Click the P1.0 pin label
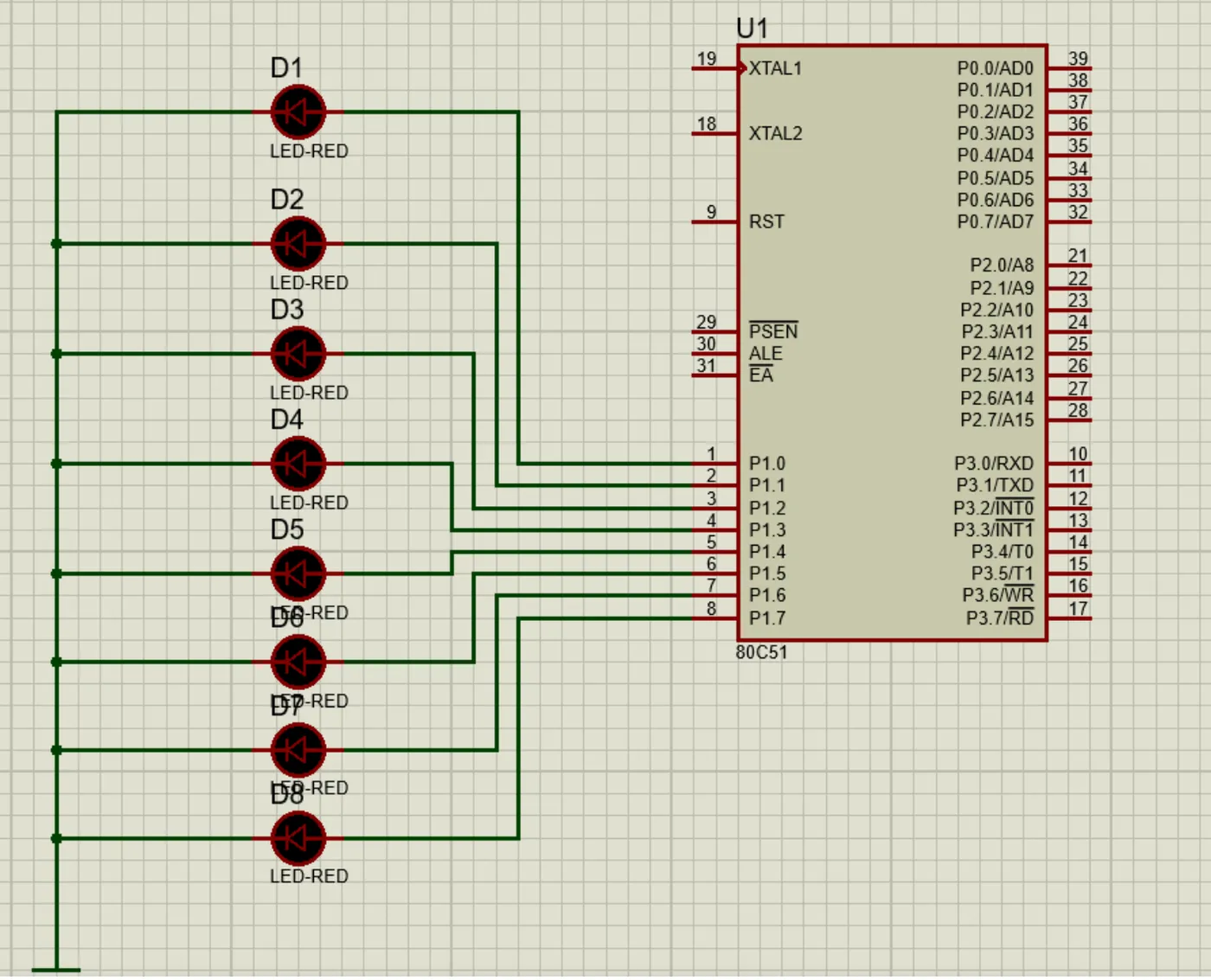Image resolution: width=1211 pixels, height=980 pixels. 766,464
